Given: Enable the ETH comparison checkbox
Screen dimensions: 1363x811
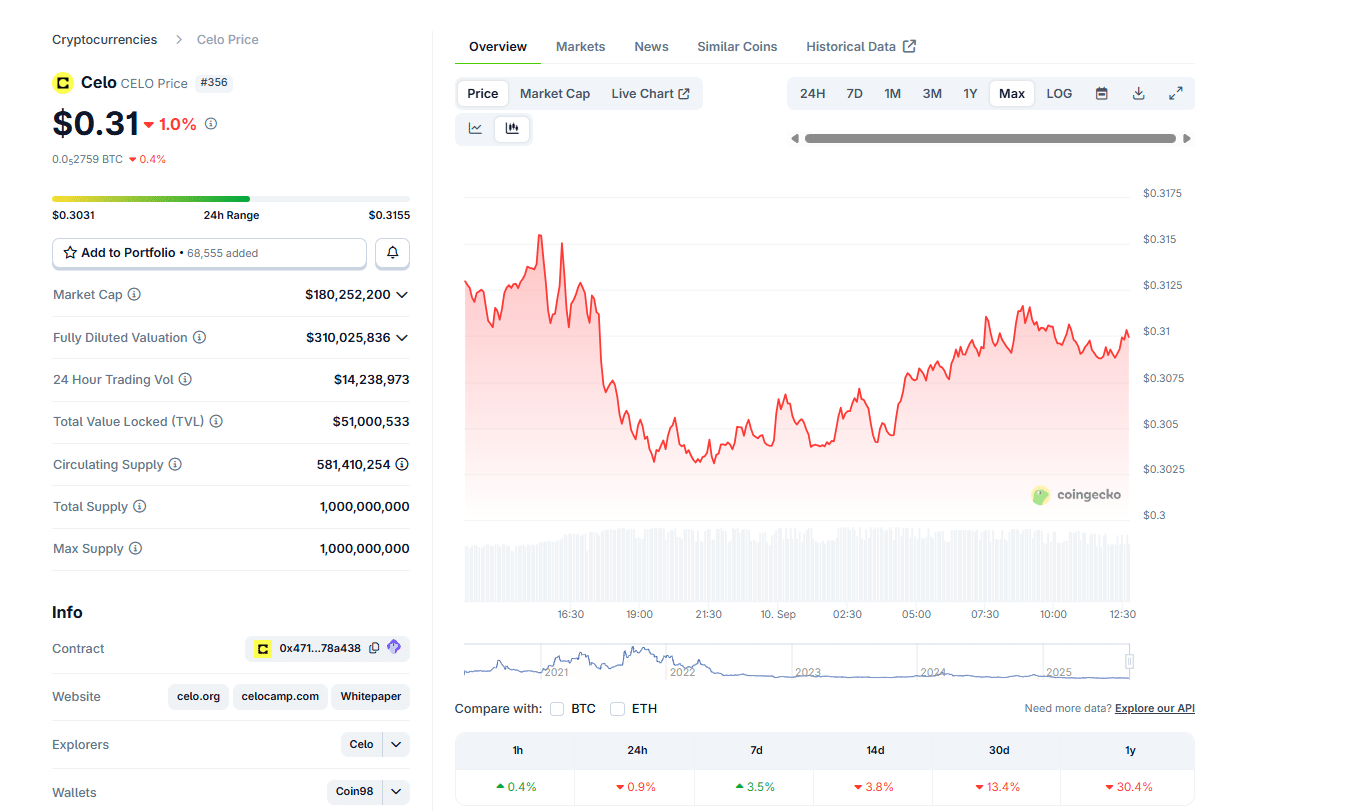Looking at the screenshot, I should point(617,708).
